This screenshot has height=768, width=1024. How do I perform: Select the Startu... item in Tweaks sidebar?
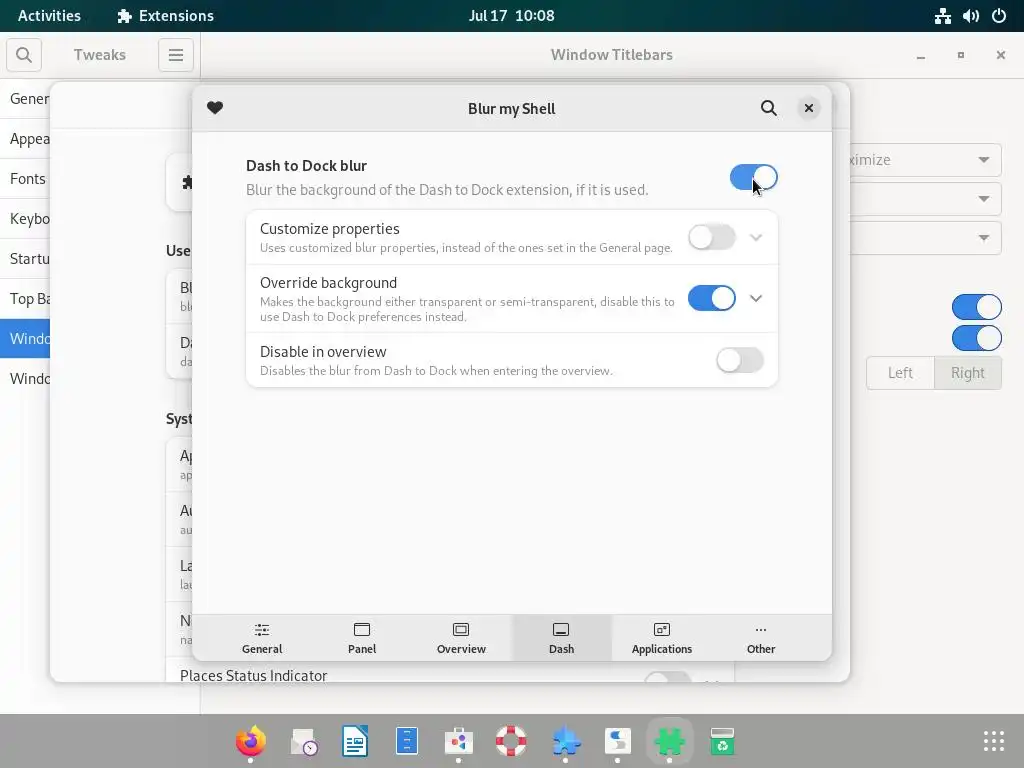pyautogui.click(x=25, y=259)
